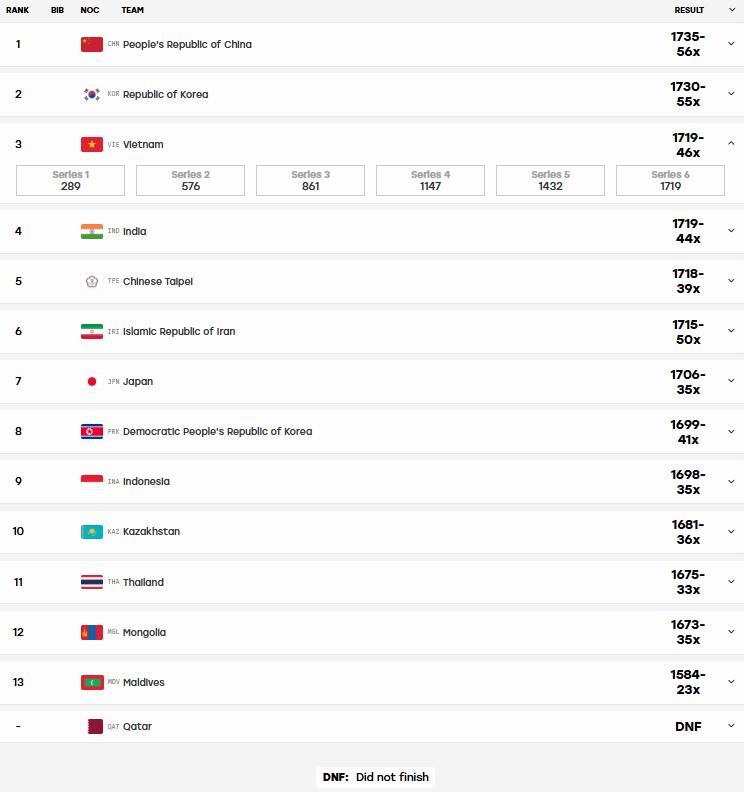Expand India's result details chevron
Screen dimensions: 744x792
731,231
